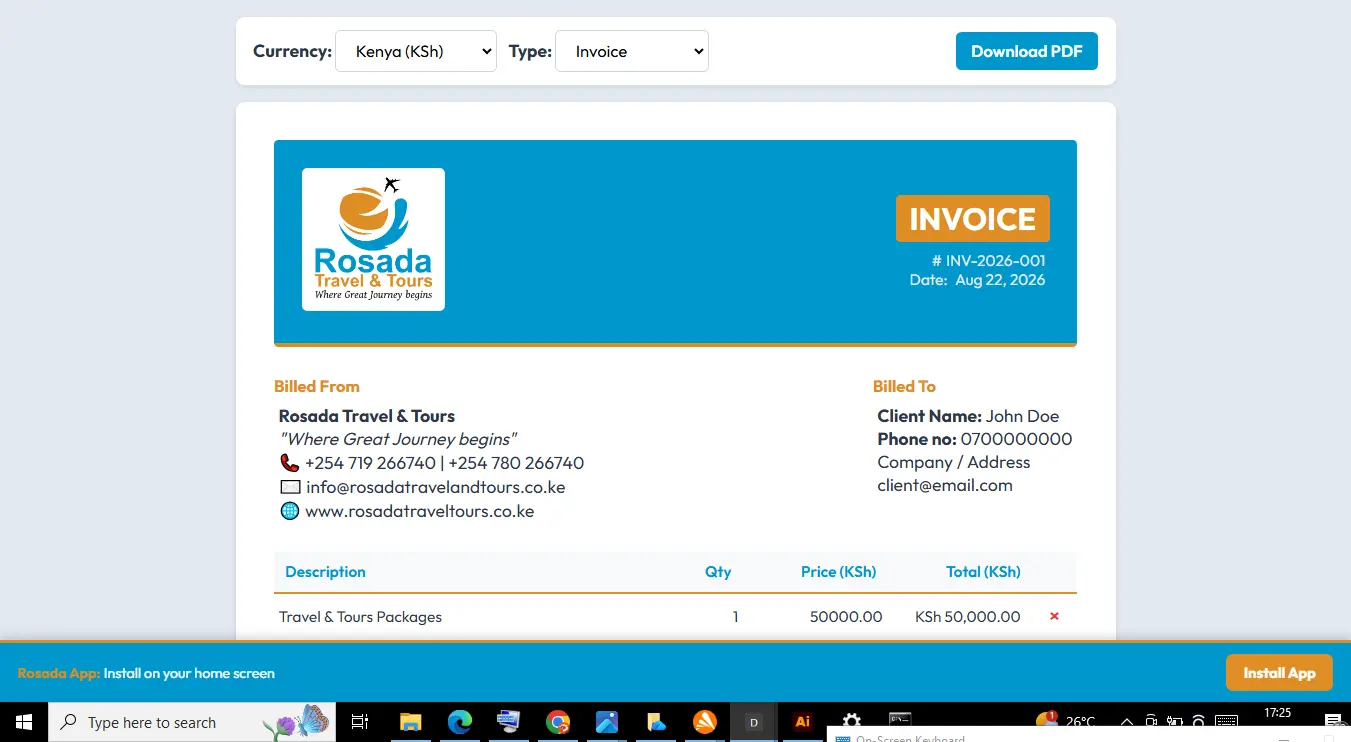Open the Windows Start menu
This screenshot has height=742, width=1351.
[x=24, y=722]
